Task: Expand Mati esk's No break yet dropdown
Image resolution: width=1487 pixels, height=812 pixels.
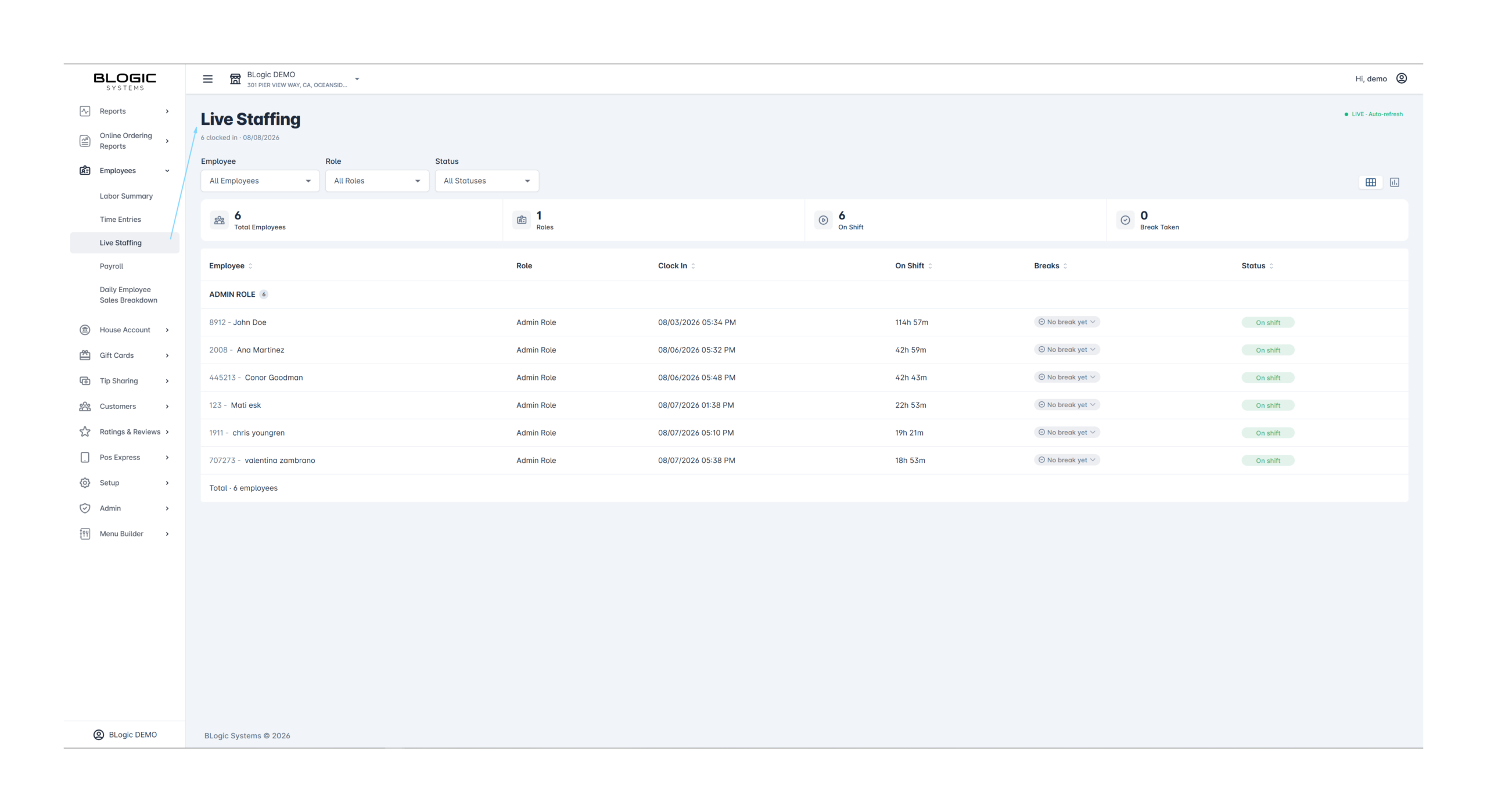Action: [1066, 405]
